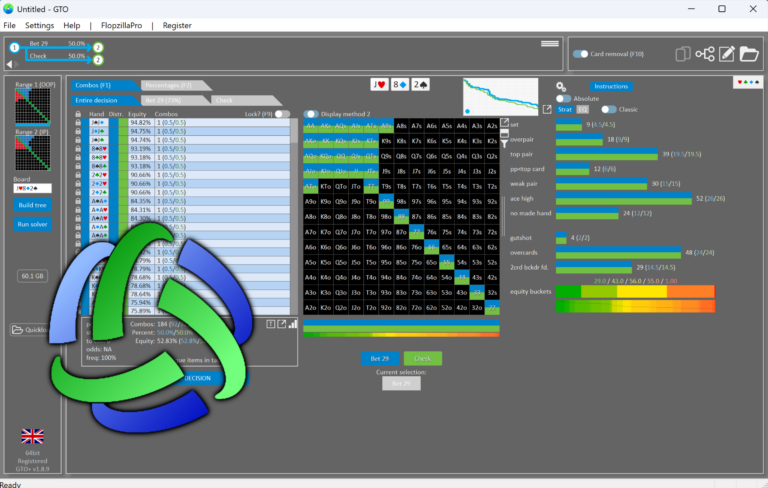Open the gears settings icon near Instructions
Viewport: 768px width, 488px height.
coord(561,87)
